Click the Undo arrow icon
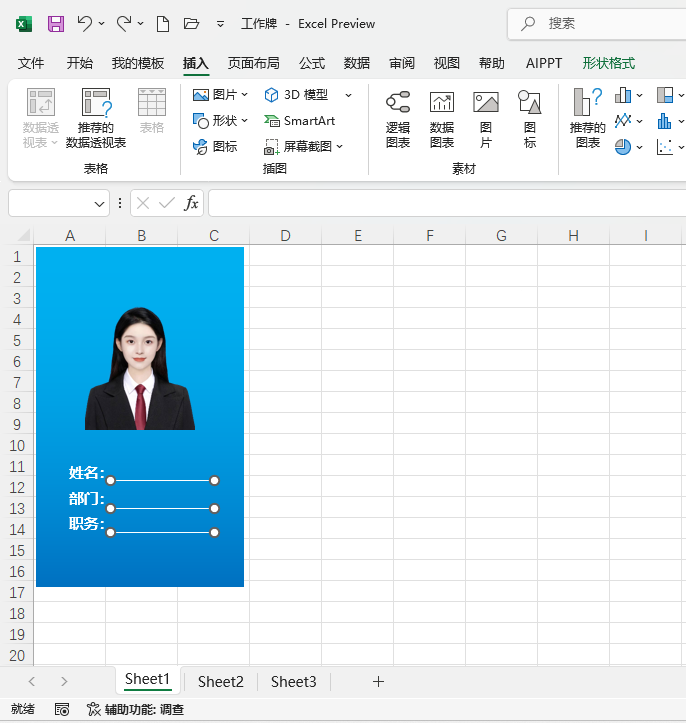 point(85,23)
